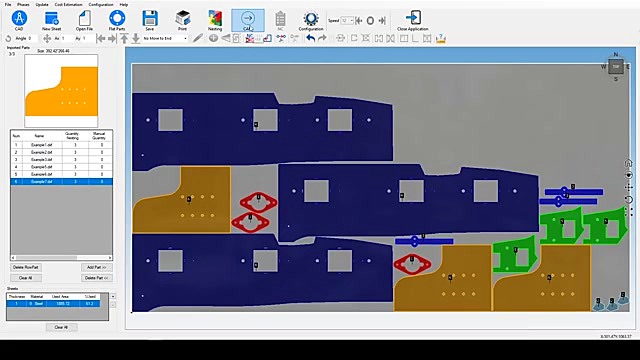Open the Help menu
Screen dimensions: 640x360
pos(124,4)
